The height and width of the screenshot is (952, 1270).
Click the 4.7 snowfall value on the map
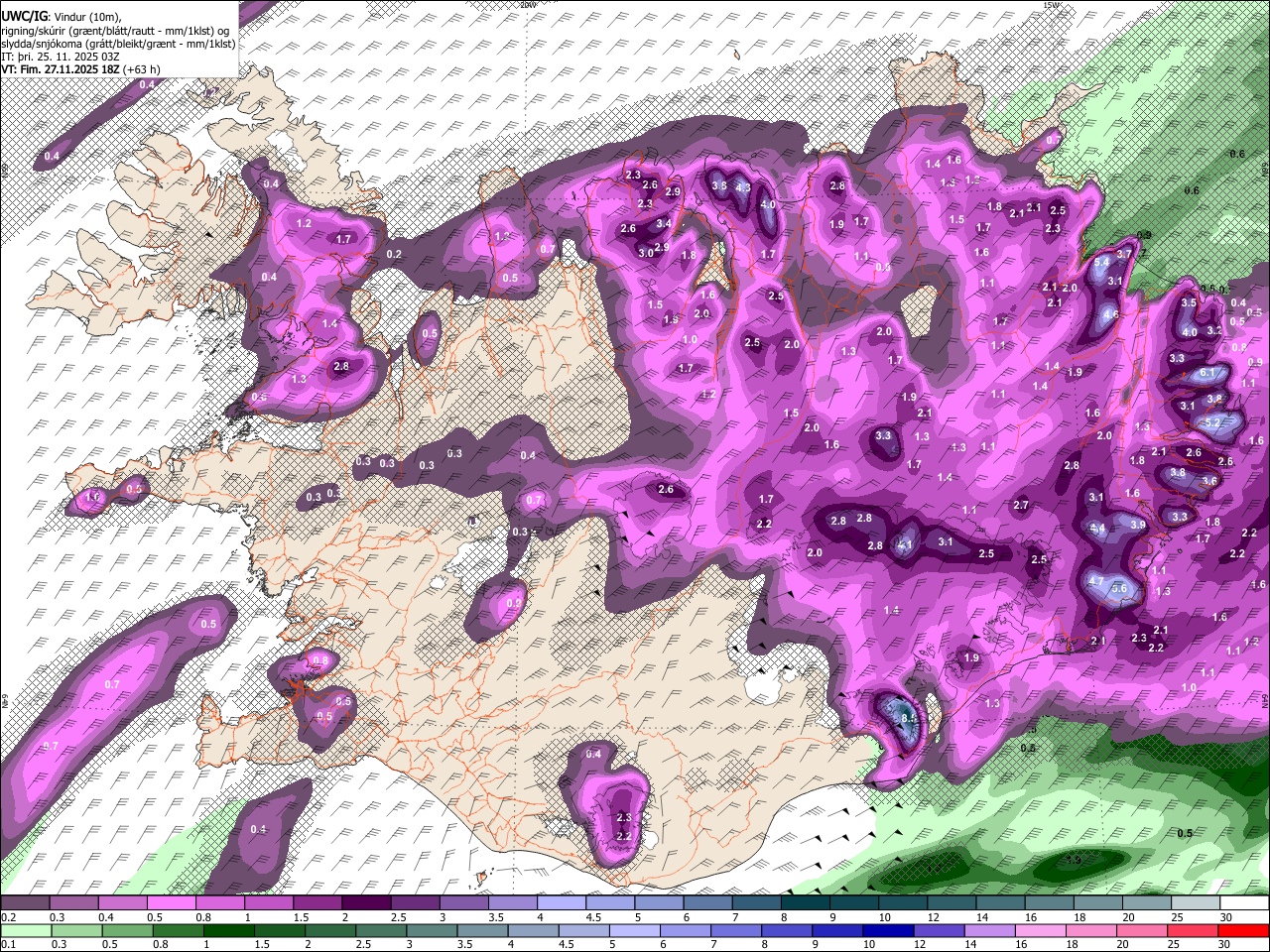(1096, 581)
